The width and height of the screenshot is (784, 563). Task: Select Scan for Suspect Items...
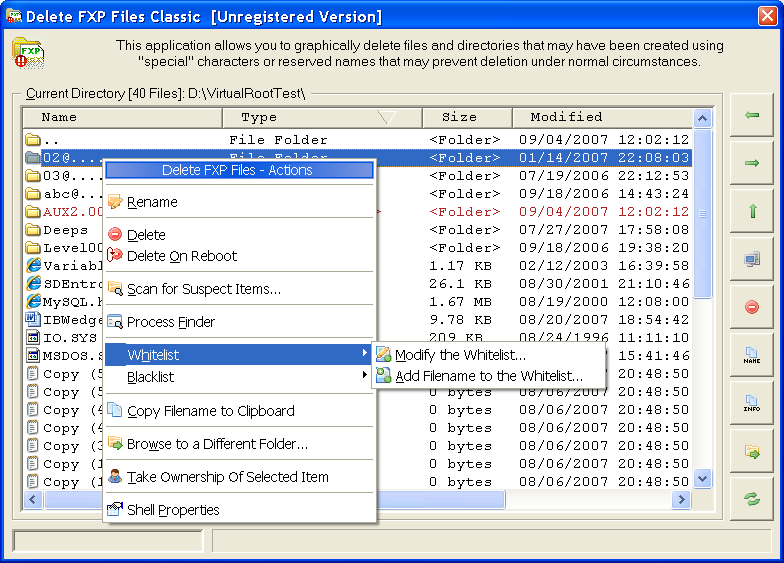pos(240,289)
